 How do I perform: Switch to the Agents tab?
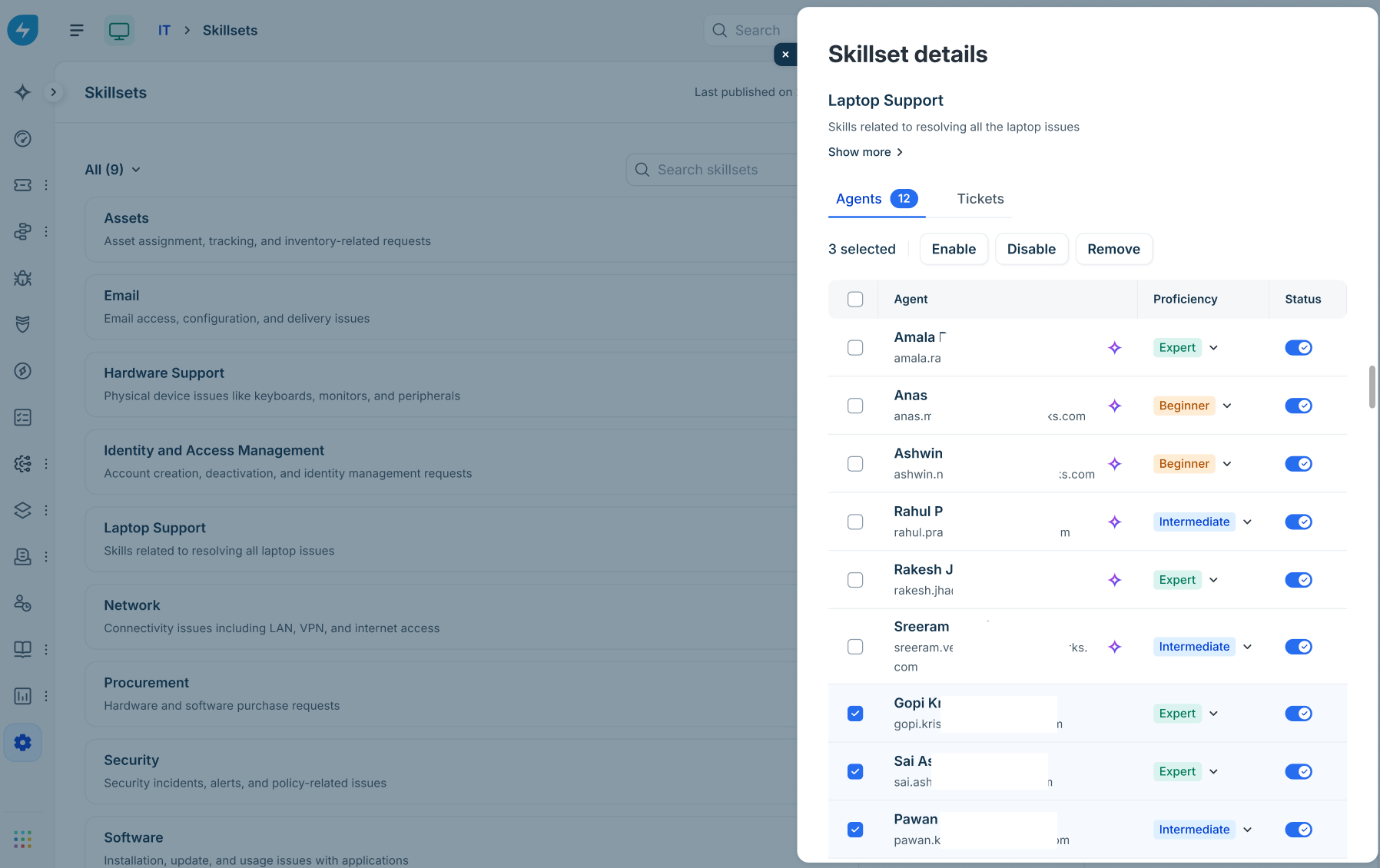click(877, 199)
